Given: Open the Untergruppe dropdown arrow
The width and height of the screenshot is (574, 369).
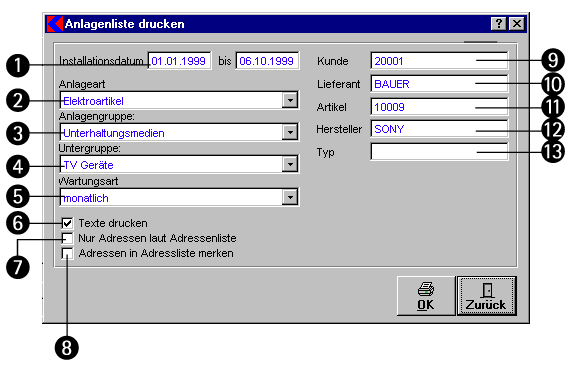Looking at the screenshot, I should [x=290, y=164].
